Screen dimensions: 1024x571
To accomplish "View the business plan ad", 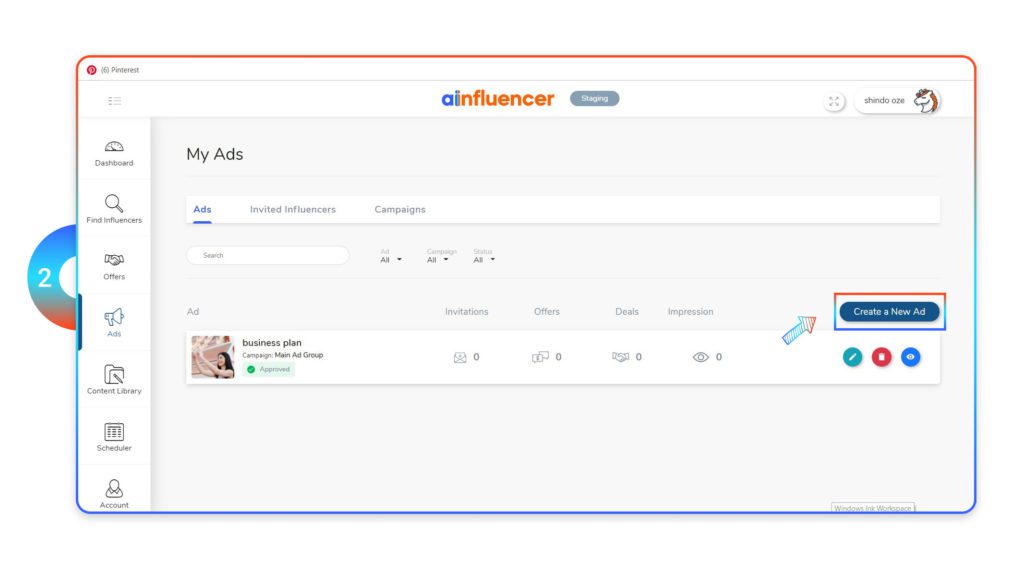I will [910, 357].
